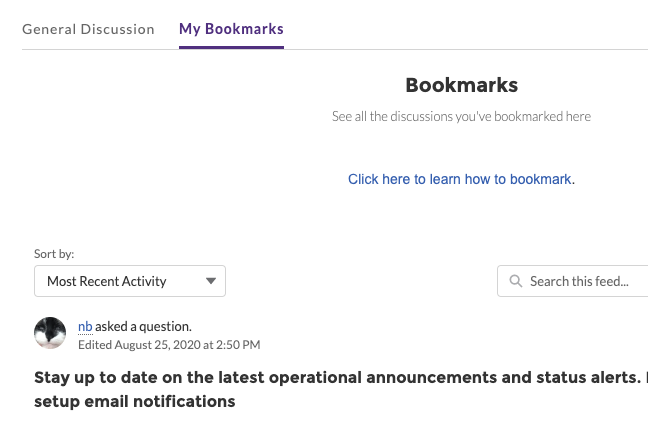Click the magnifying glass search icon
Viewport: 648px width, 422px height.
click(515, 281)
